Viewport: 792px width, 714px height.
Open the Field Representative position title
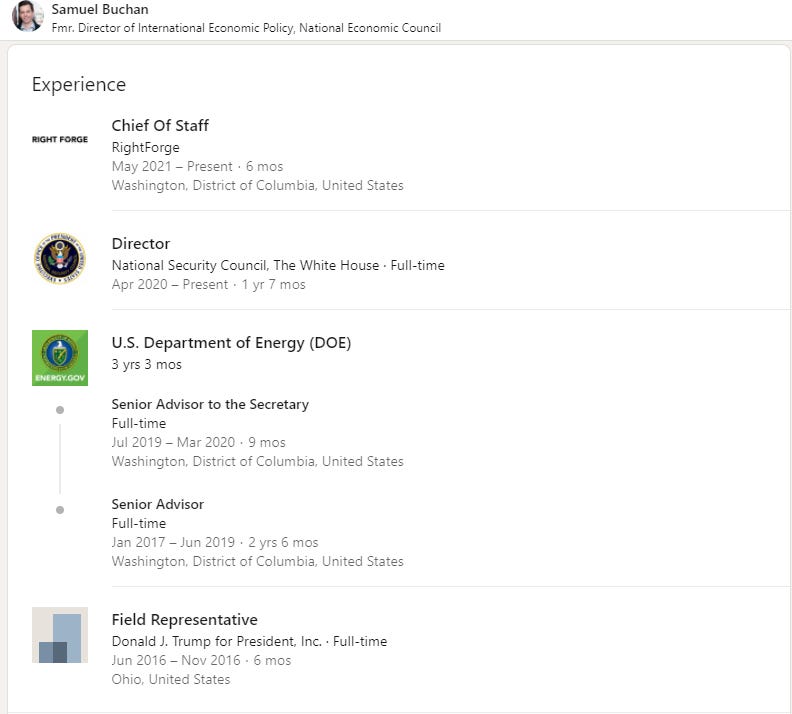click(185, 620)
